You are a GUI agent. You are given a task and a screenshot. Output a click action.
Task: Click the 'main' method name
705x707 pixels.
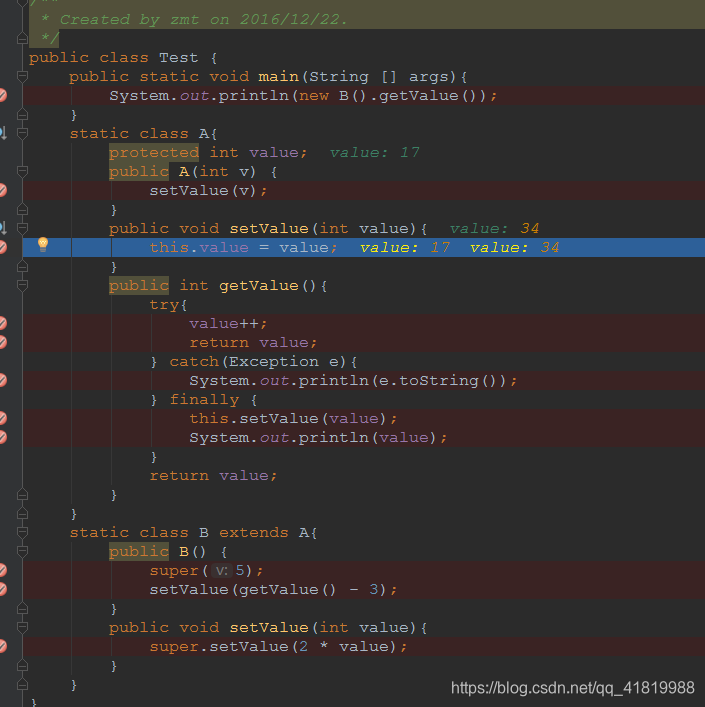pyautogui.click(x=279, y=77)
